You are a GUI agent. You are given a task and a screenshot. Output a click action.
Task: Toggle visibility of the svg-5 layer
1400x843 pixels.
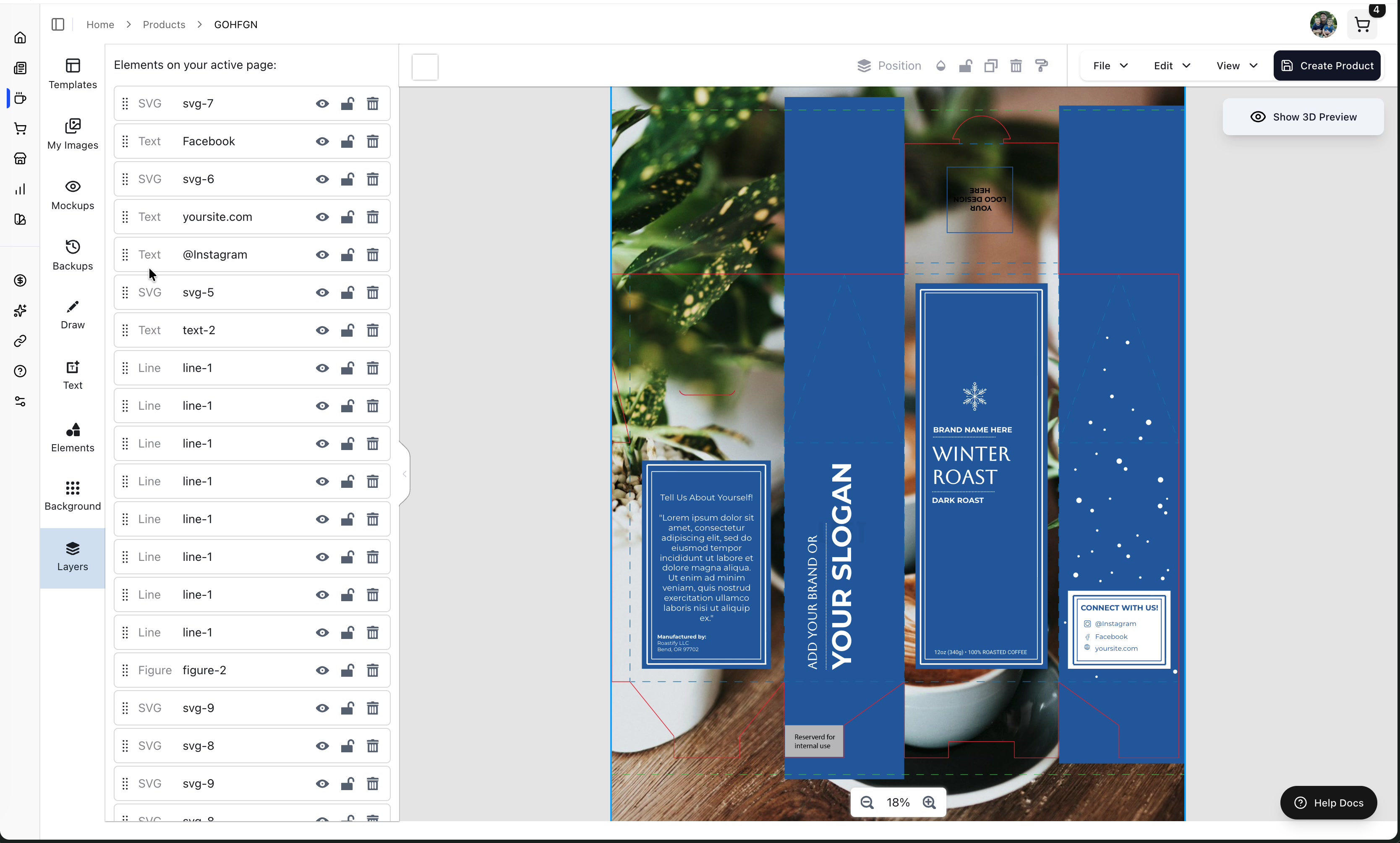(x=322, y=293)
